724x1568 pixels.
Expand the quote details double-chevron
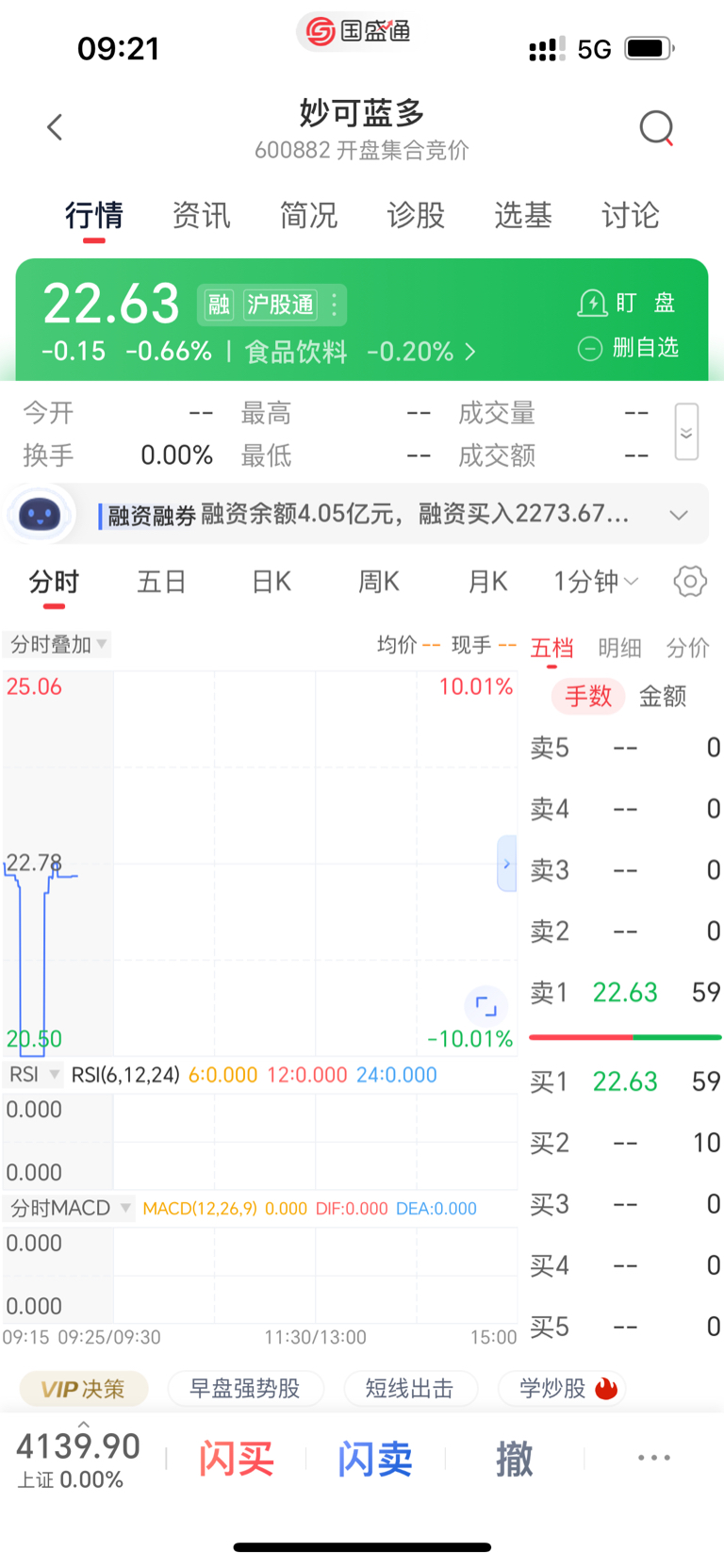[x=686, y=433]
